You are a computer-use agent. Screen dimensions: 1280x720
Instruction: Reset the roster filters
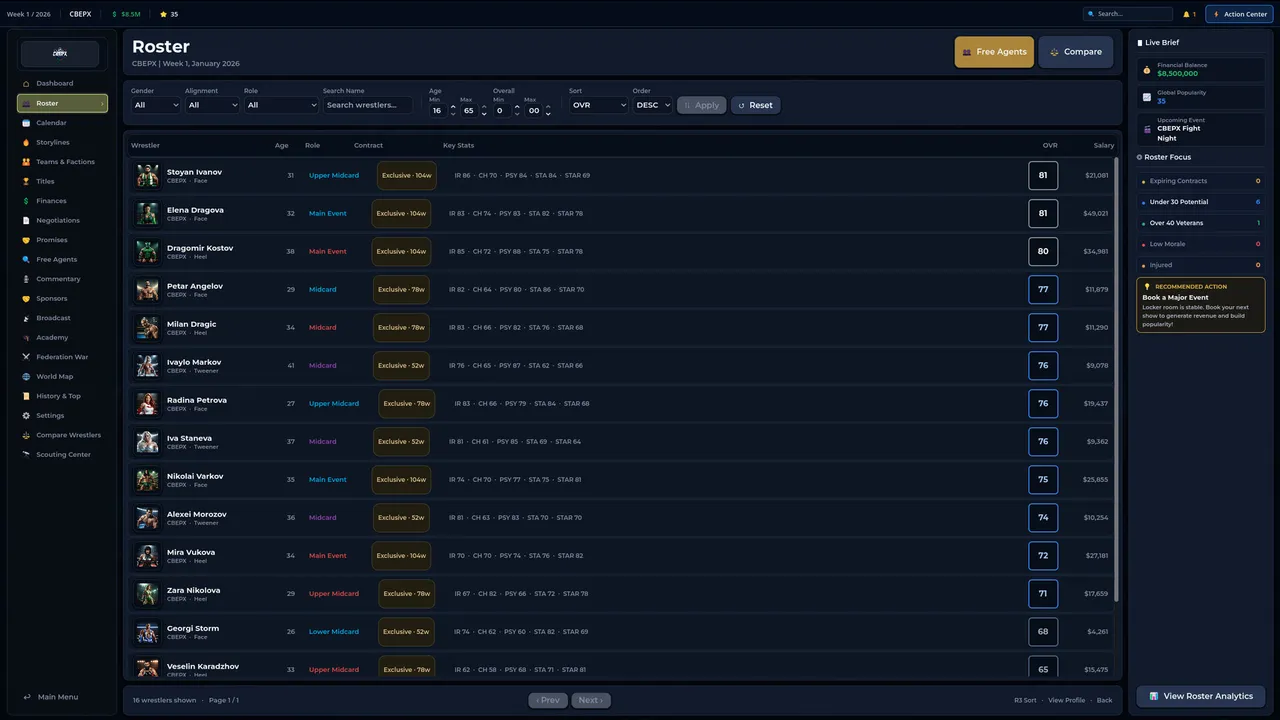[x=755, y=105]
